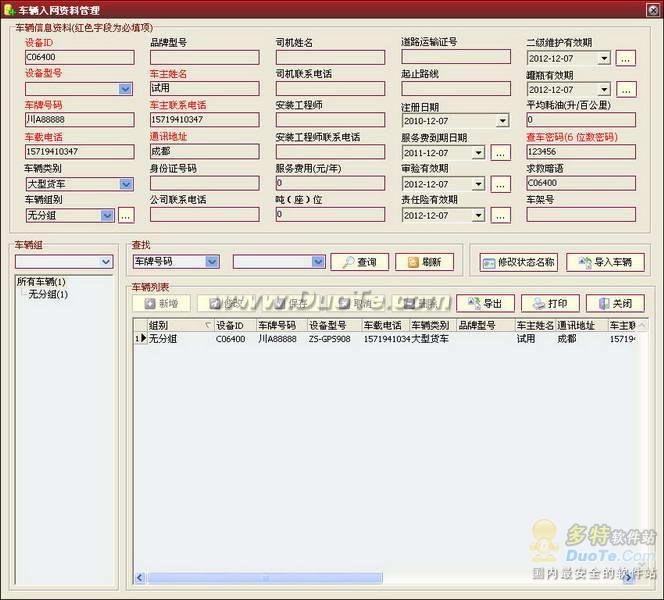Screen dimensions: 664x600
Task: Click 设备型号 column header in table
Action: pyautogui.click(x=335, y=325)
